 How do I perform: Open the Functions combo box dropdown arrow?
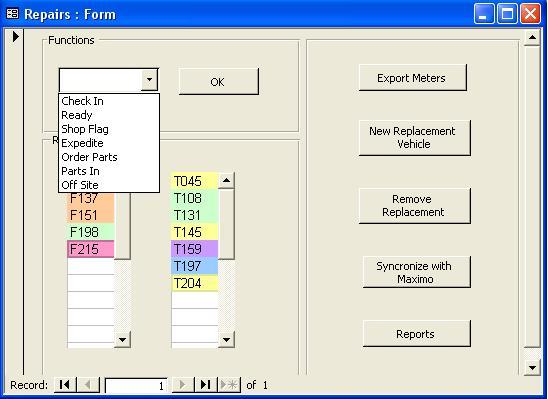point(150,80)
